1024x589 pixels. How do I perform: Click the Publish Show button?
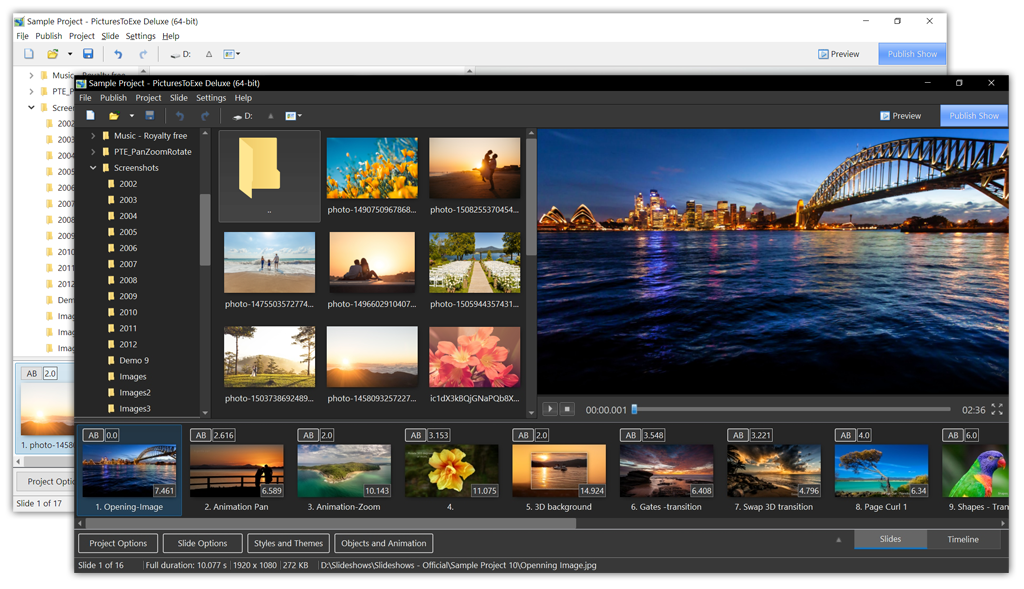(973, 116)
